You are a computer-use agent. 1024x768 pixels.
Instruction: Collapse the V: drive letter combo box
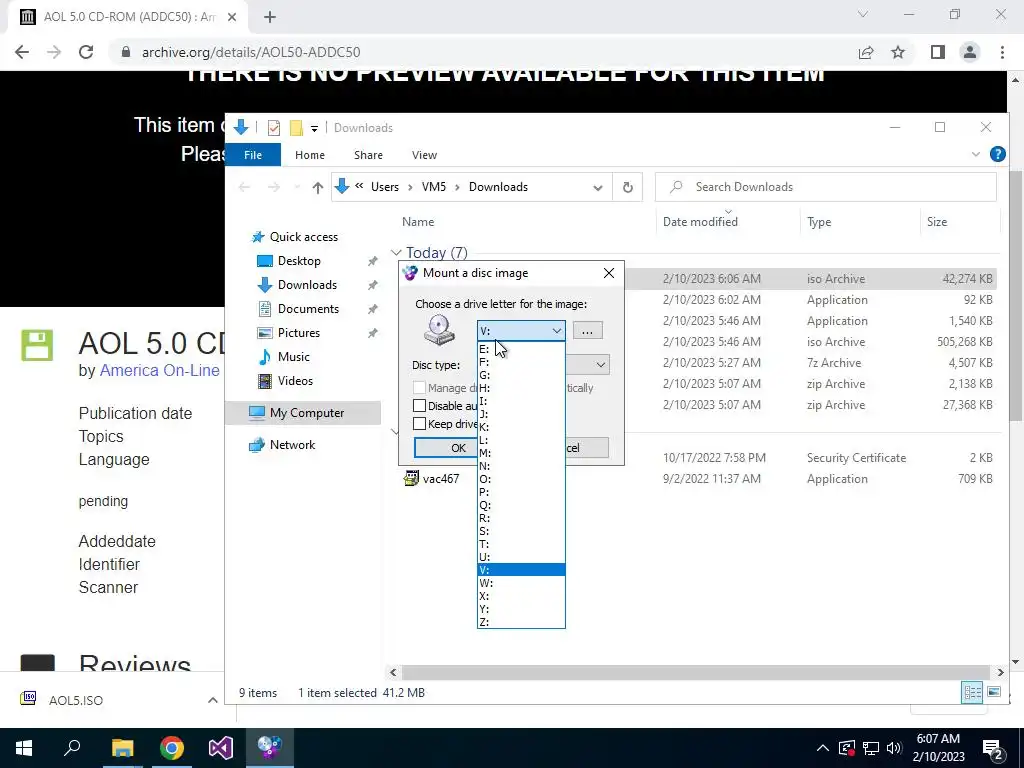click(556, 331)
